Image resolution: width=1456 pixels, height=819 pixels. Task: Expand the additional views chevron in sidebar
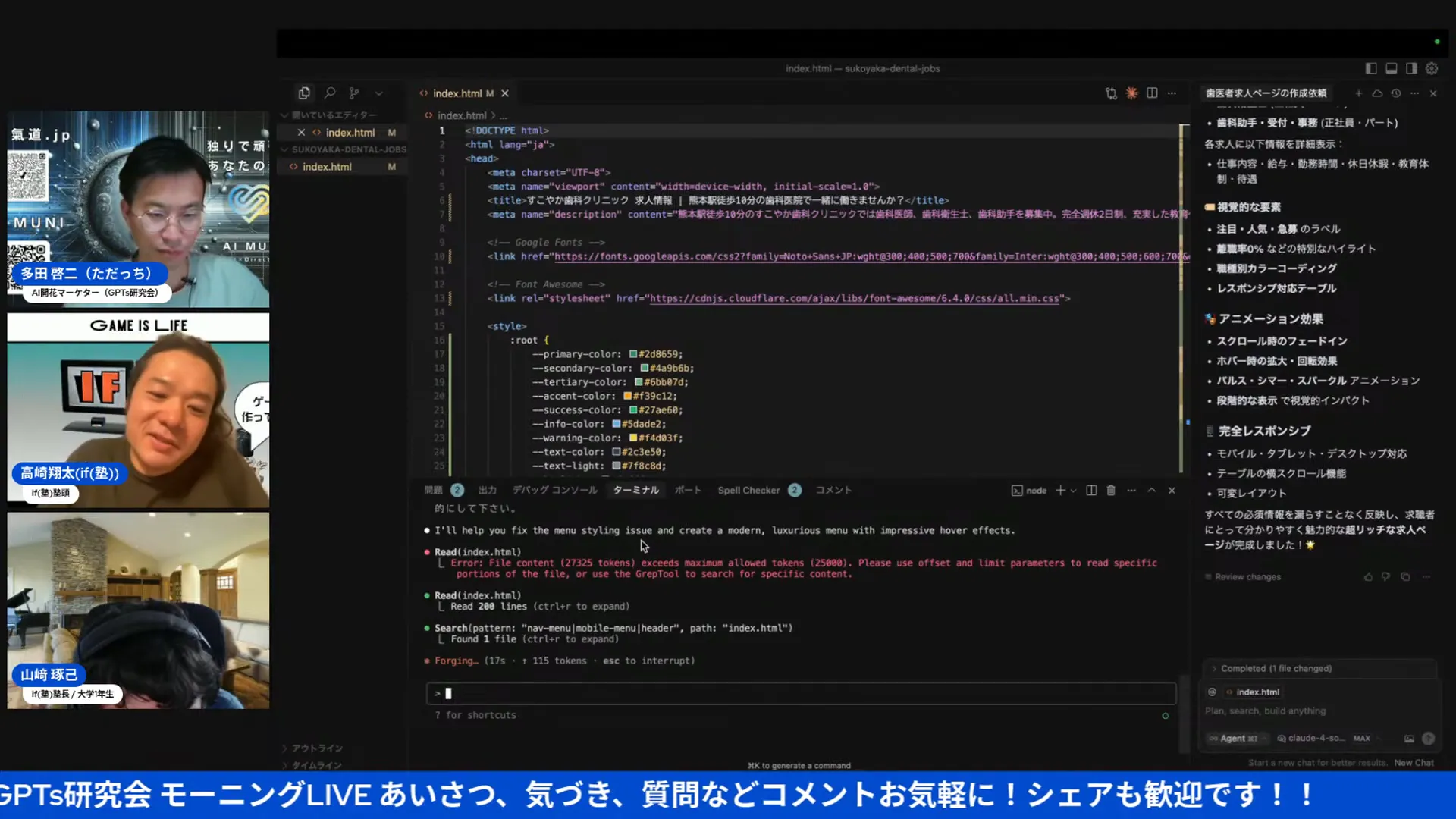tap(379, 93)
